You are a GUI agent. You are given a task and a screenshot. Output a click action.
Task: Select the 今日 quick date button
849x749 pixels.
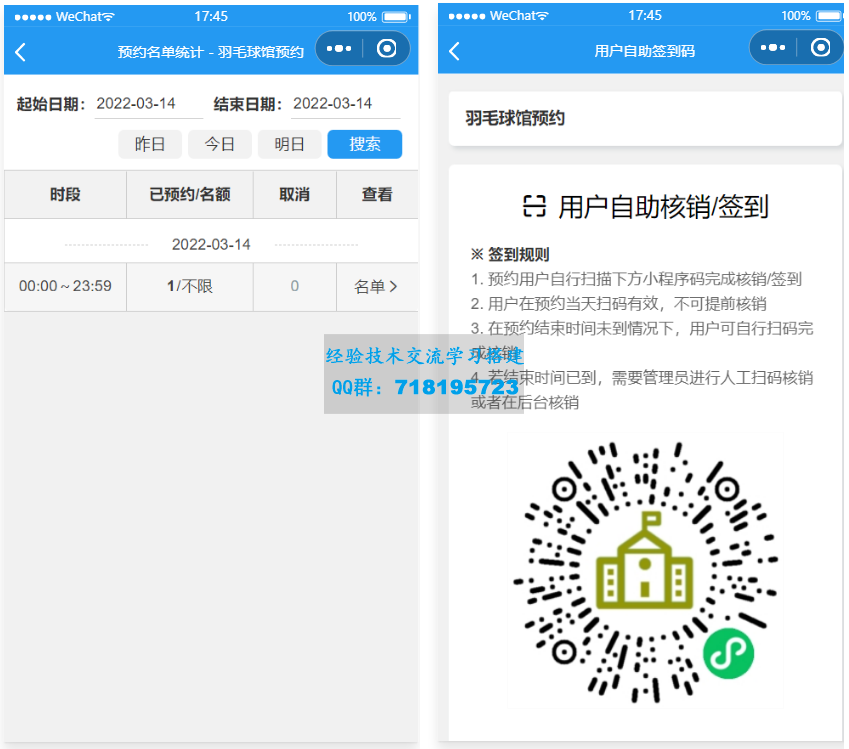[220, 144]
